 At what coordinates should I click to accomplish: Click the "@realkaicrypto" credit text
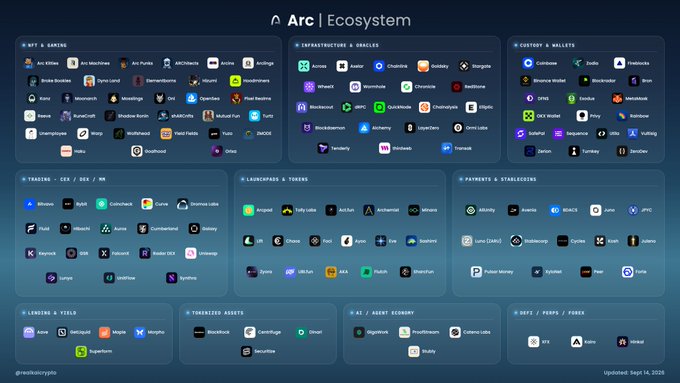[x=36, y=373]
